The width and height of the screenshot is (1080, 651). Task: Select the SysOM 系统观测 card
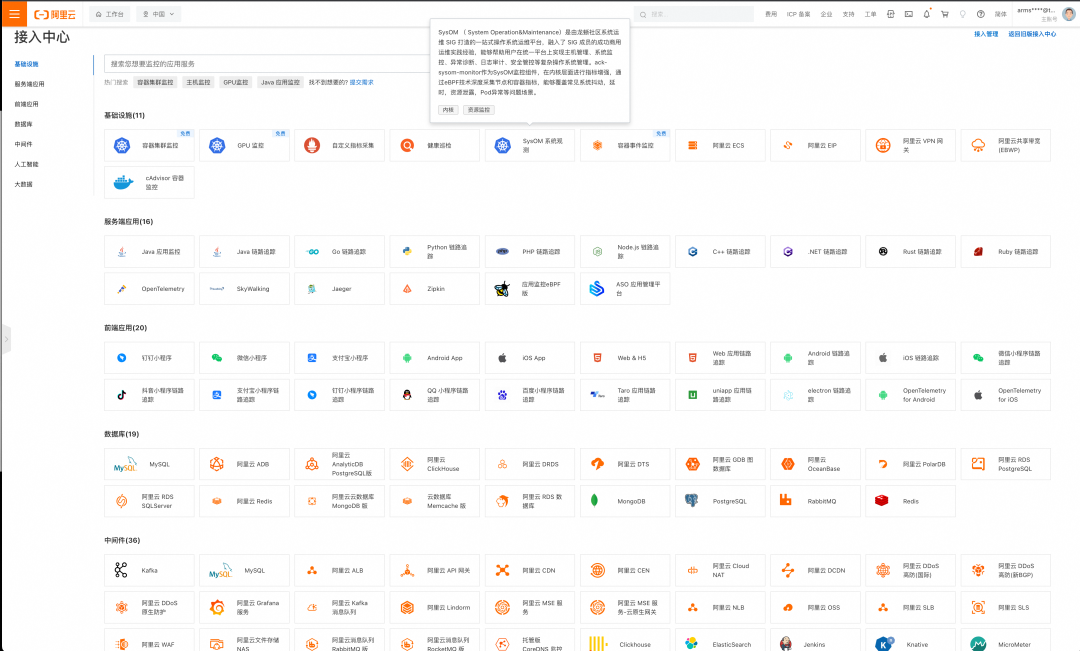530,145
